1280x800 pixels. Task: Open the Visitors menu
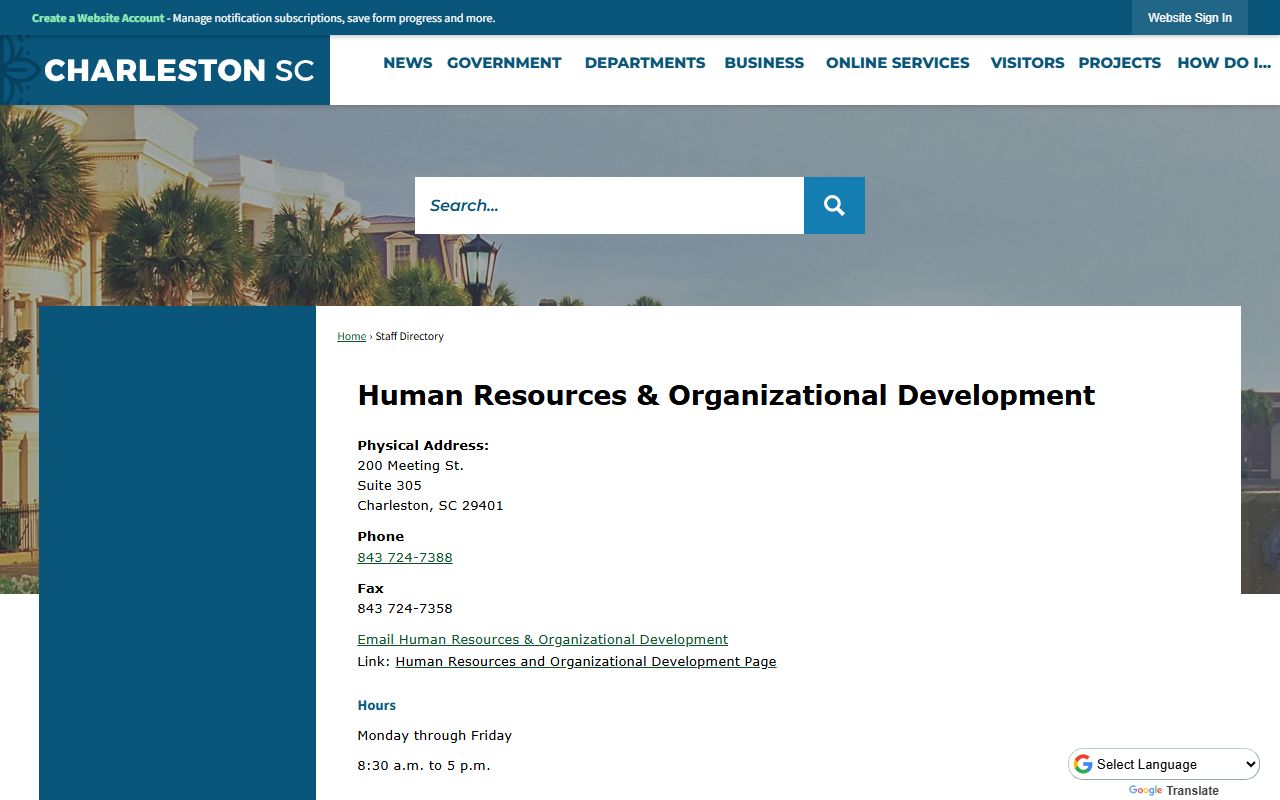[x=1027, y=62]
